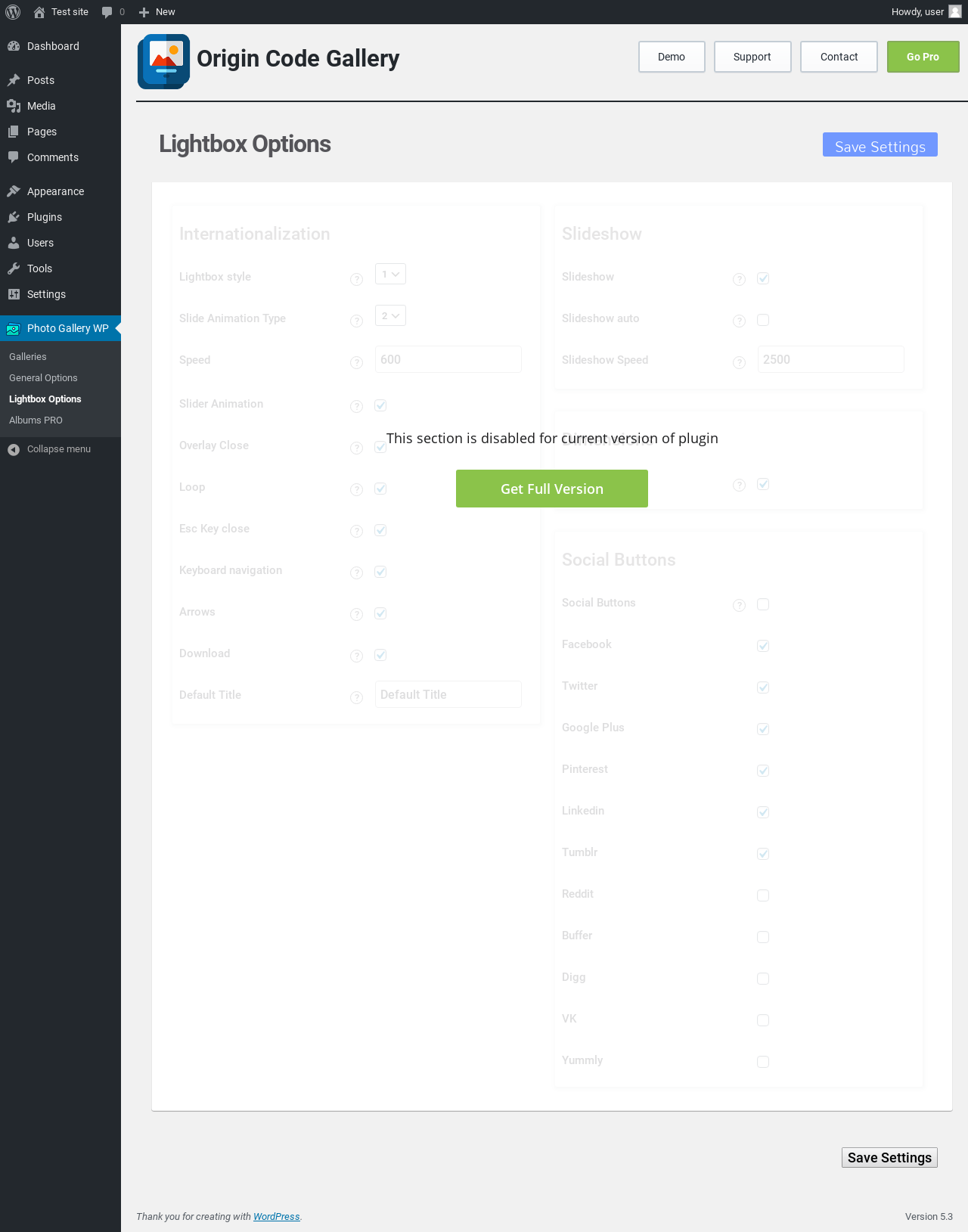
Task: Enable the Reddit checkbox
Action: point(763,895)
